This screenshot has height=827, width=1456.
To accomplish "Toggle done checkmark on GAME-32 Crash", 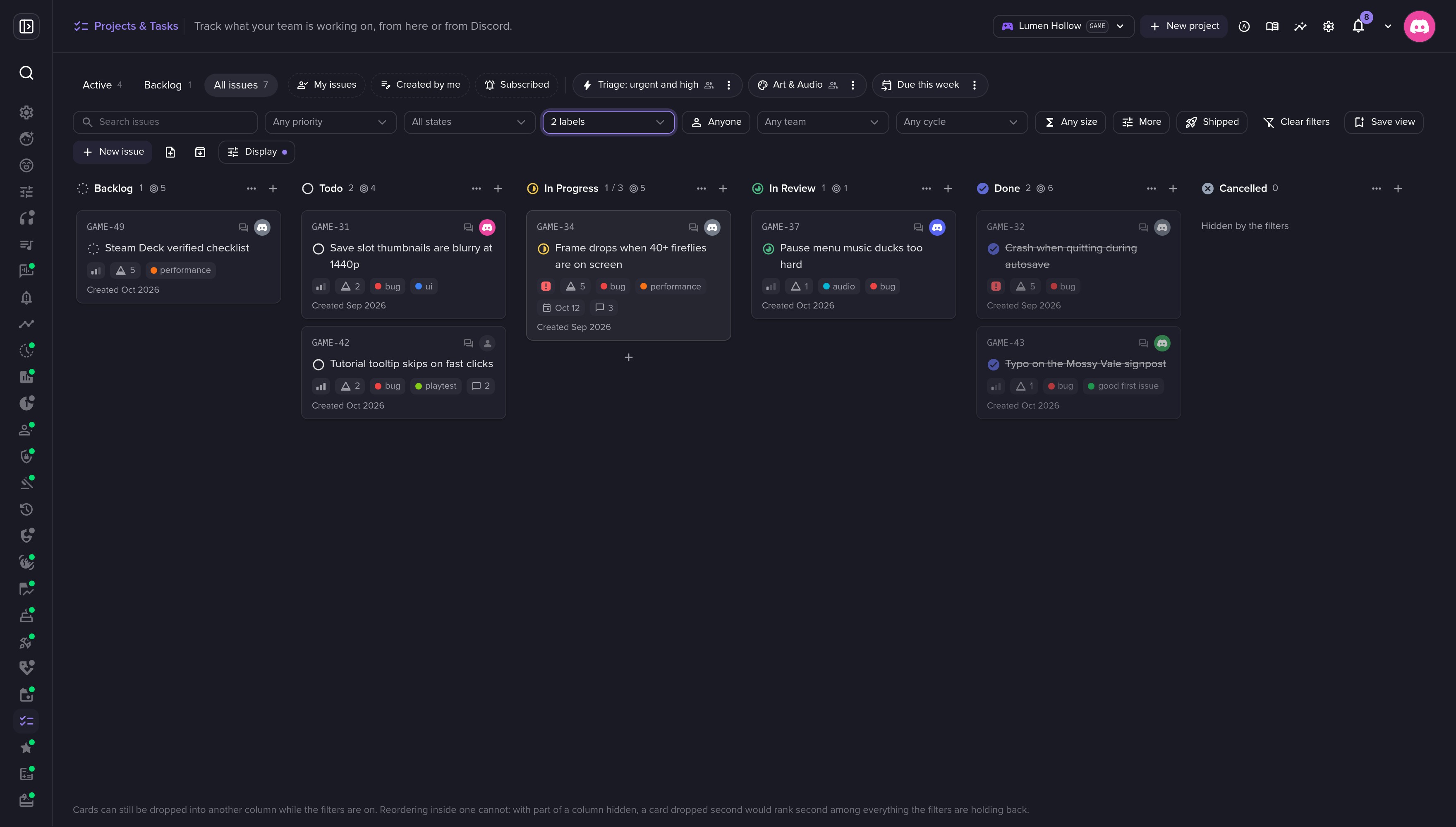I will coord(993,249).
